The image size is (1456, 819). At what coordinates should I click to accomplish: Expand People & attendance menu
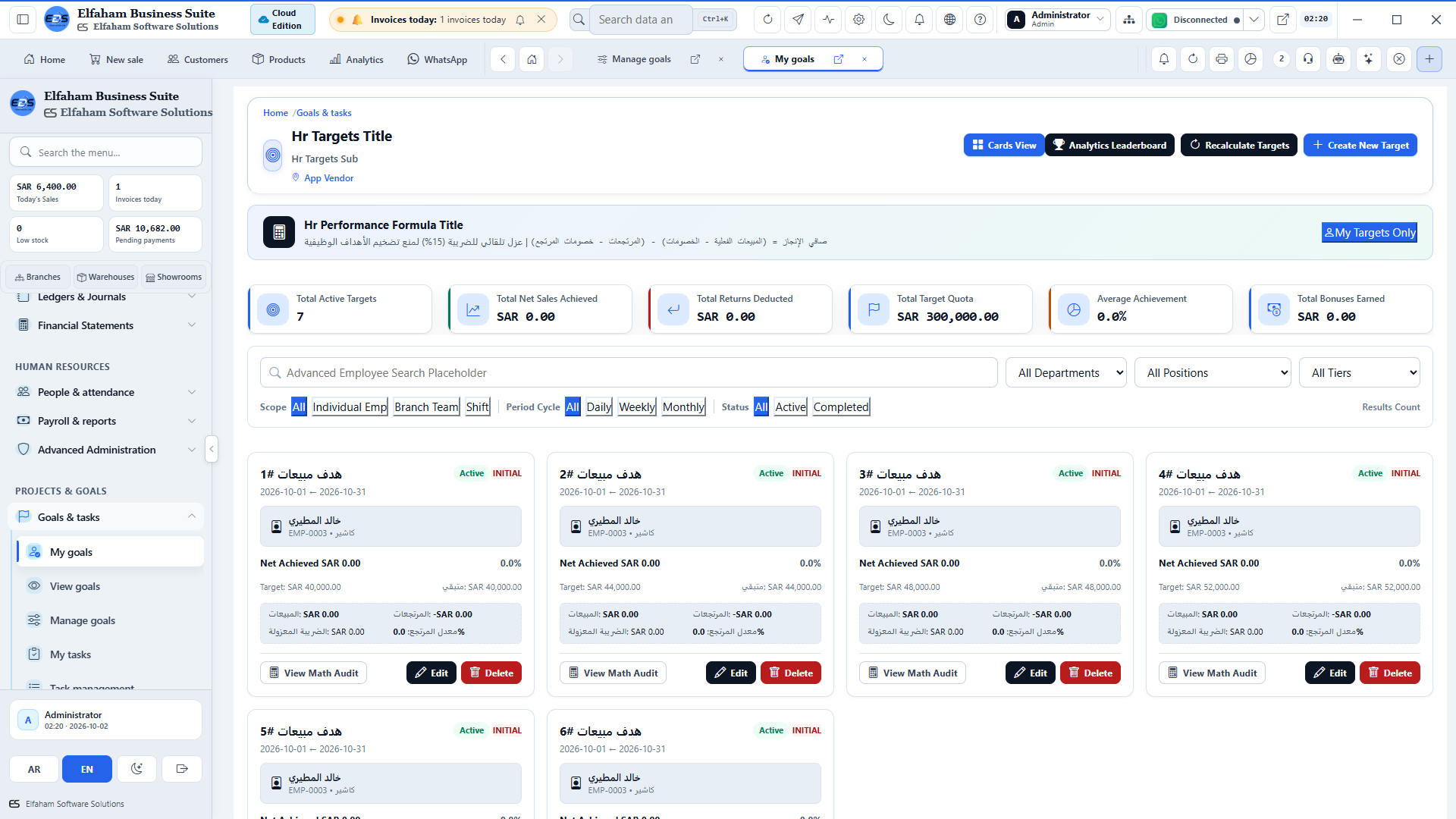106,392
